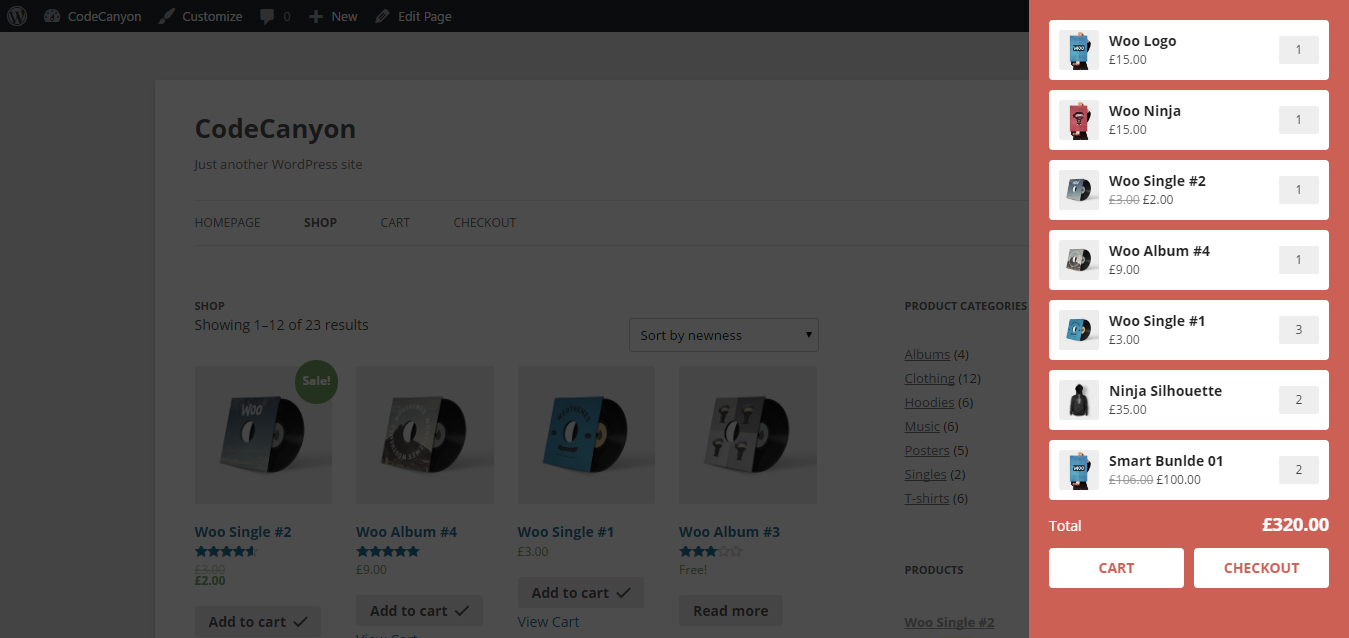Click Woo Logo thumbnail in cart panel
Image resolution: width=1349 pixels, height=638 pixels.
click(x=1079, y=50)
